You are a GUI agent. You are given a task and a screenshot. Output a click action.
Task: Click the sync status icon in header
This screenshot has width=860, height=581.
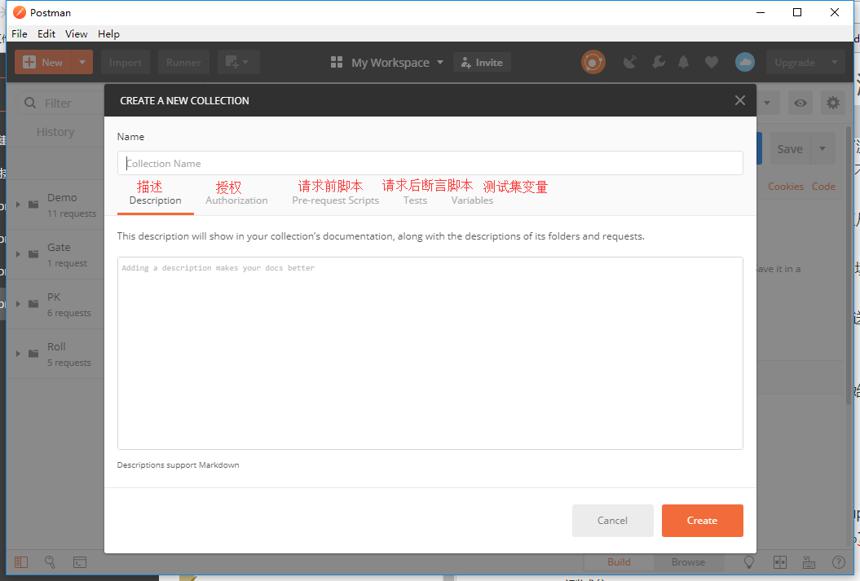click(593, 62)
